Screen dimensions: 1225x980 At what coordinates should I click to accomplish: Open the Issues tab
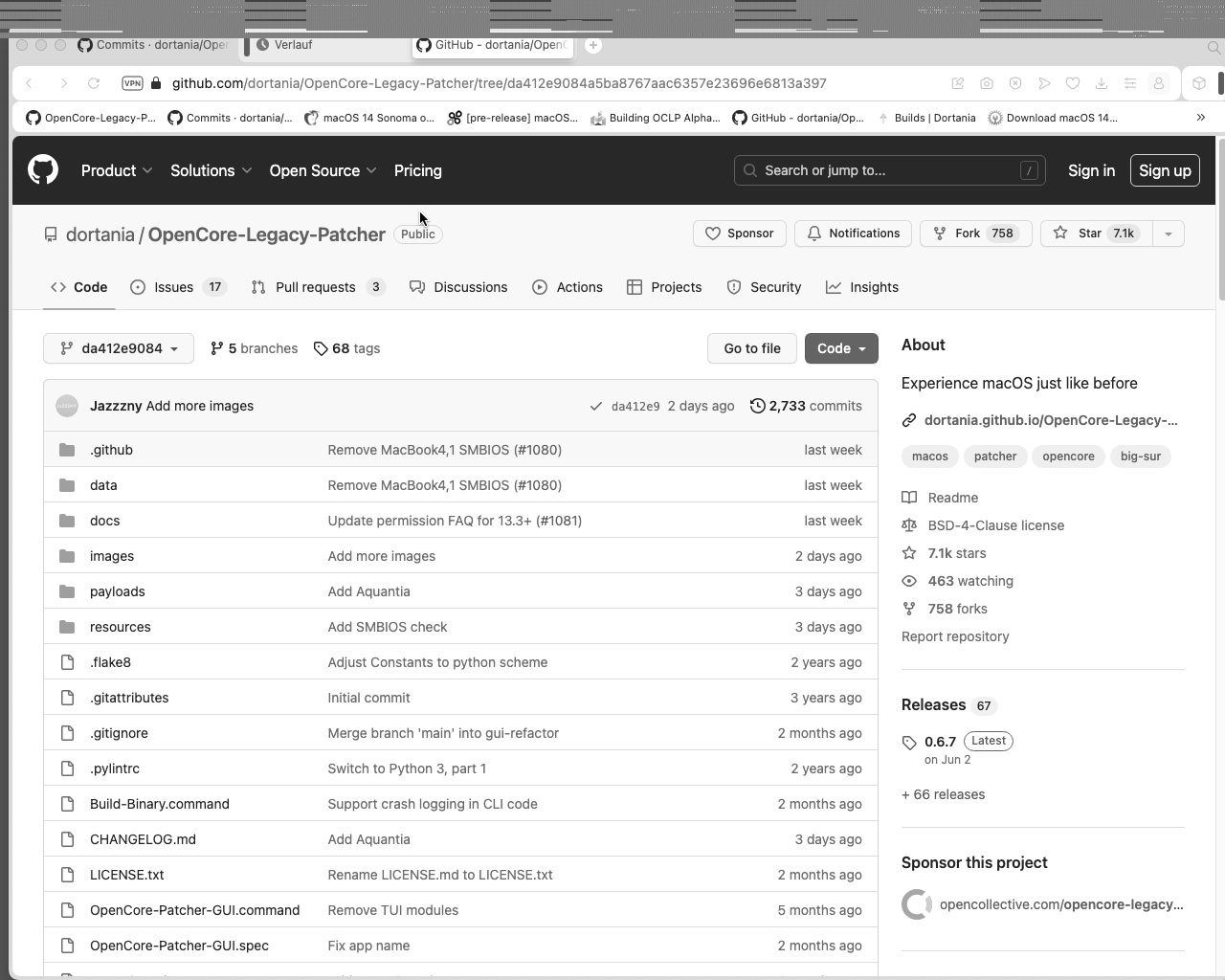point(178,287)
